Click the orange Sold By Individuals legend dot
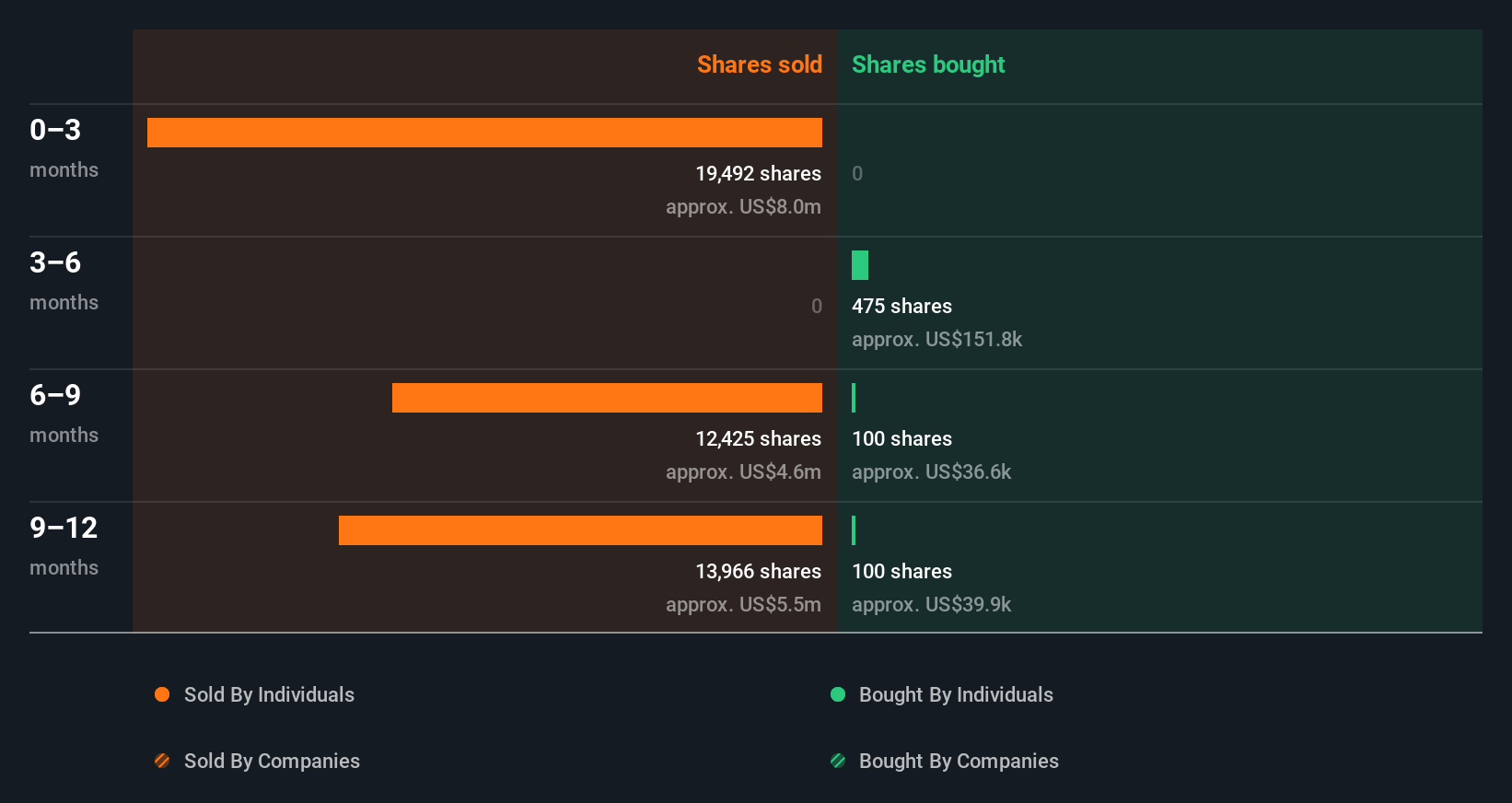Image resolution: width=1512 pixels, height=803 pixels. (x=162, y=694)
